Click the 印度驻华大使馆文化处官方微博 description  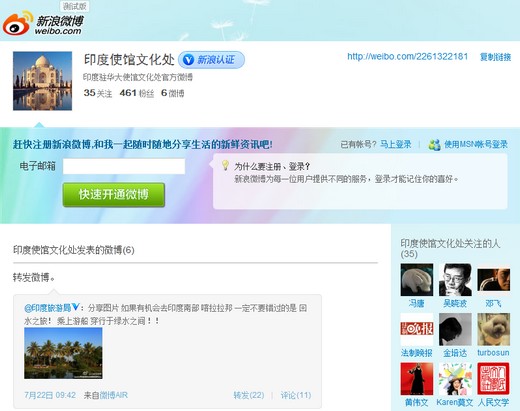click(x=138, y=77)
